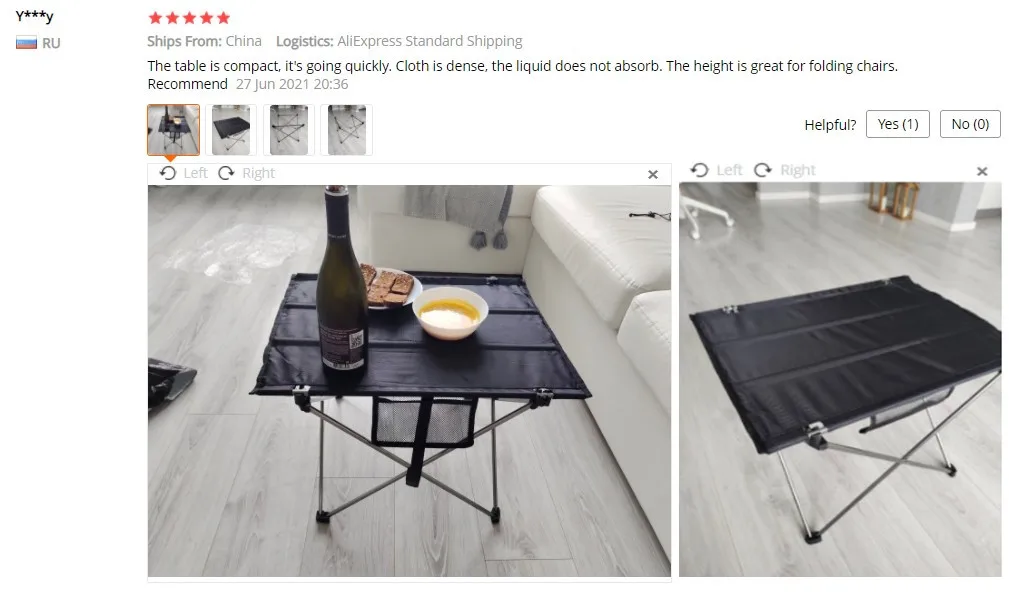Select first thumbnail with bottle on table
1009x600 pixels.
click(x=173, y=130)
